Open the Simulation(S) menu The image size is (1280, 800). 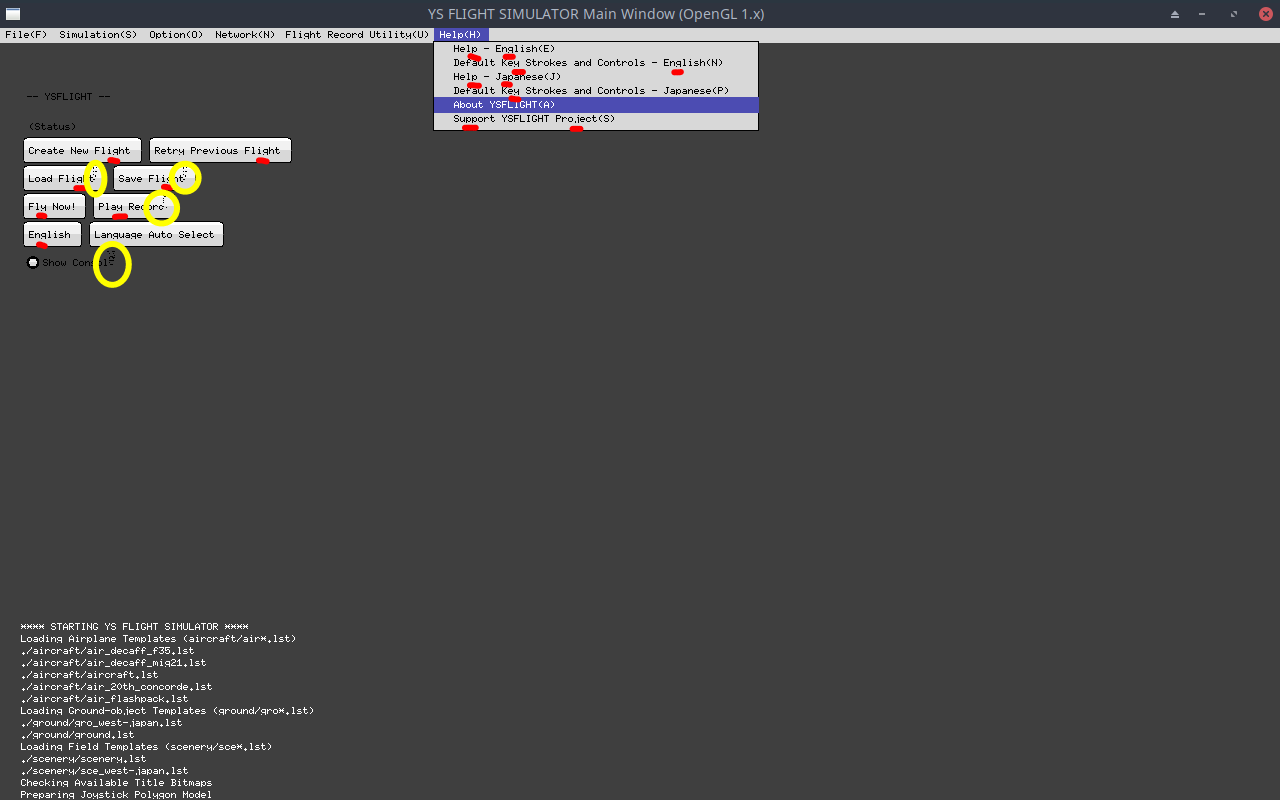tap(98, 35)
